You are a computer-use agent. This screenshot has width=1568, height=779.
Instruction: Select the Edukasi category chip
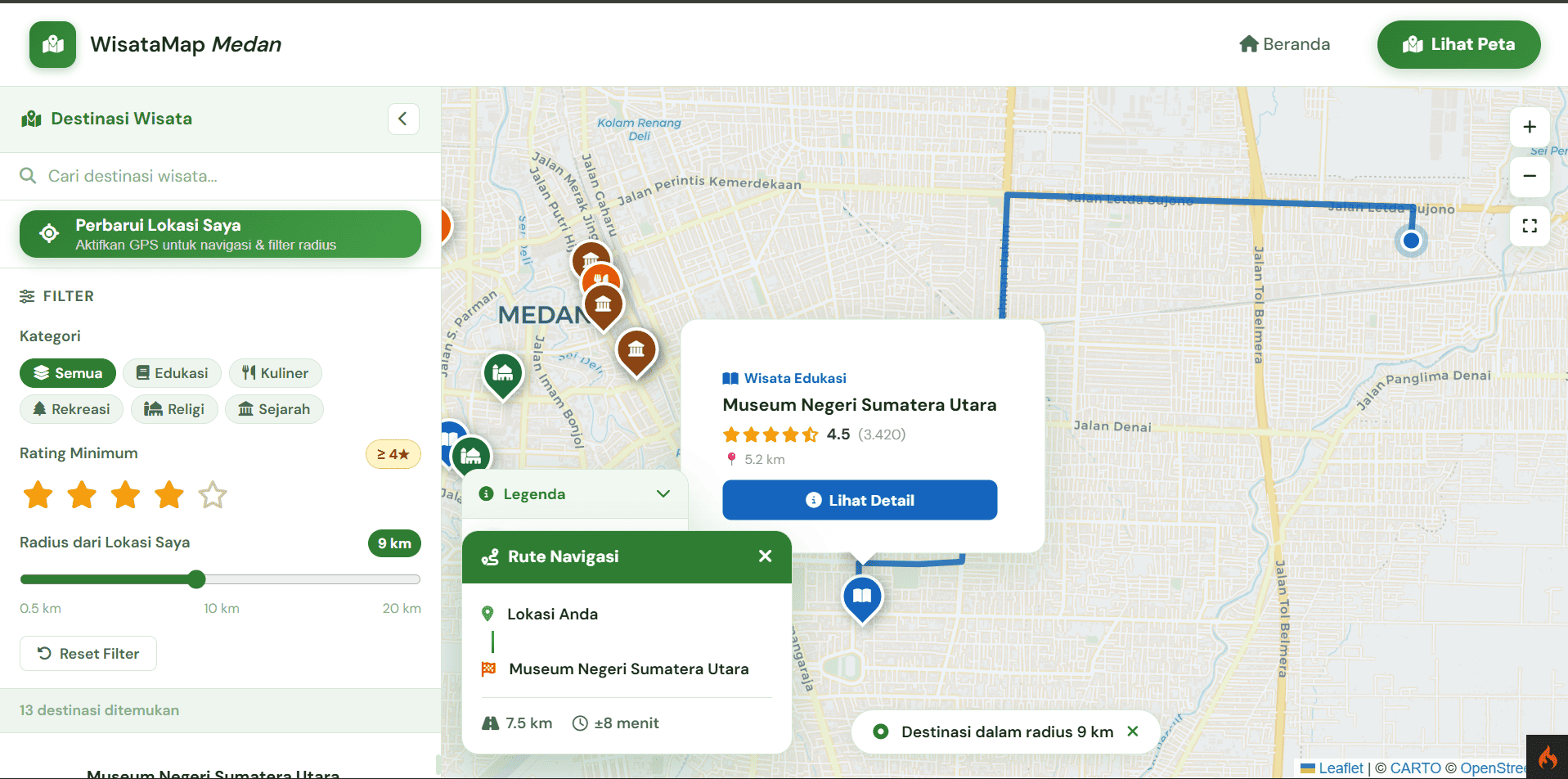point(172,373)
